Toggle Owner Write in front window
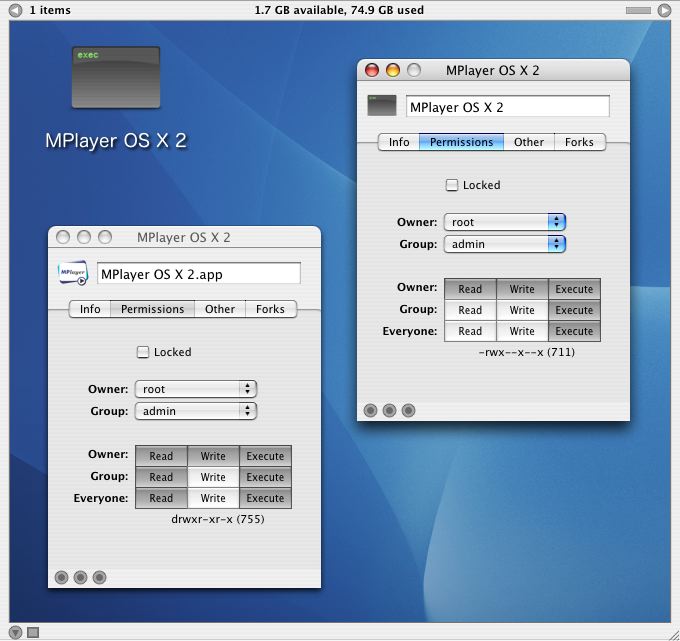This screenshot has height=641, width=680. (x=522, y=289)
